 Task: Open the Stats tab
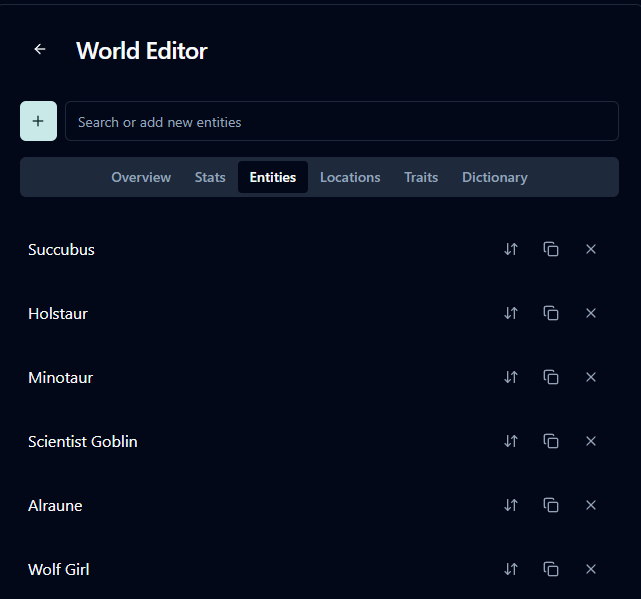tap(210, 177)
